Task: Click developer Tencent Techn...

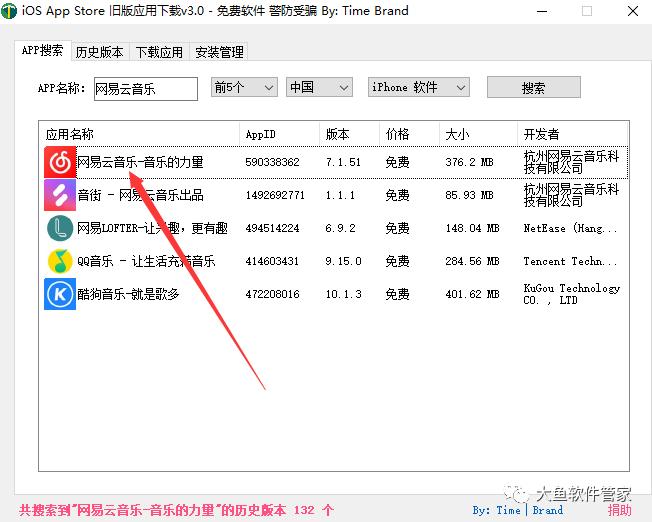Action: click(x=570, y=261)
